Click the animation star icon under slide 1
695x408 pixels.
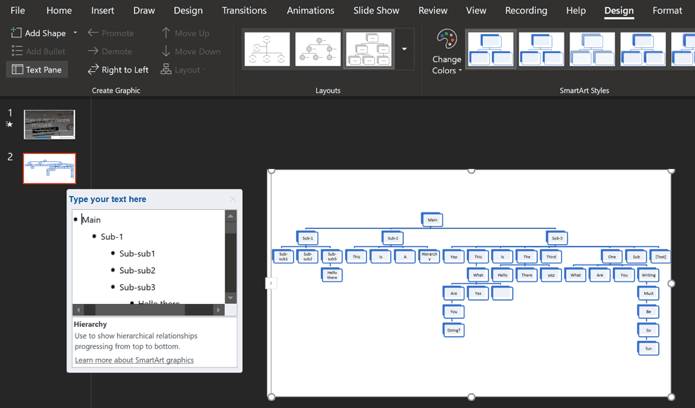[x=9, y=125]
